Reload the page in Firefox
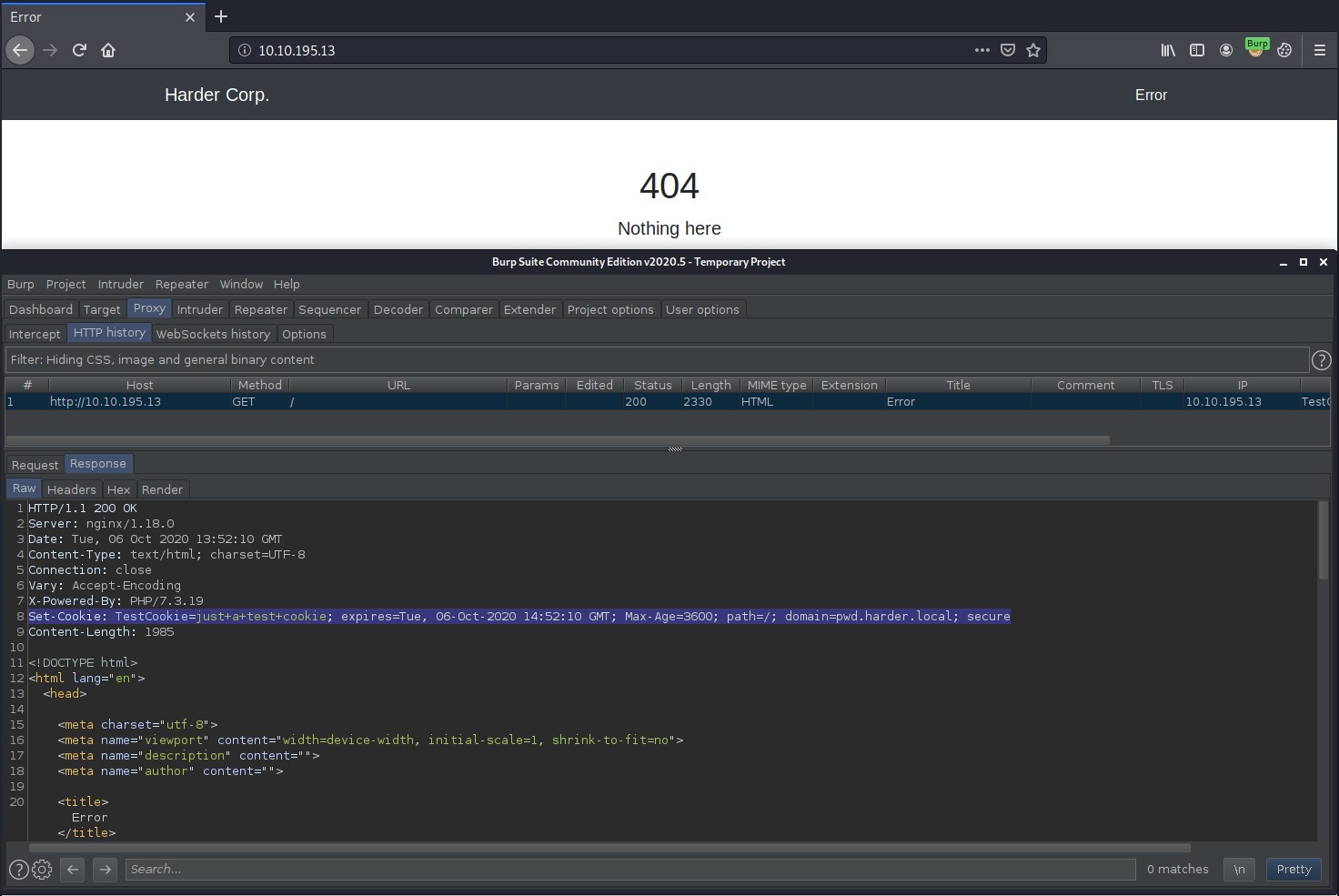The height and width of the screenshot is (896, 1339). 79,50
